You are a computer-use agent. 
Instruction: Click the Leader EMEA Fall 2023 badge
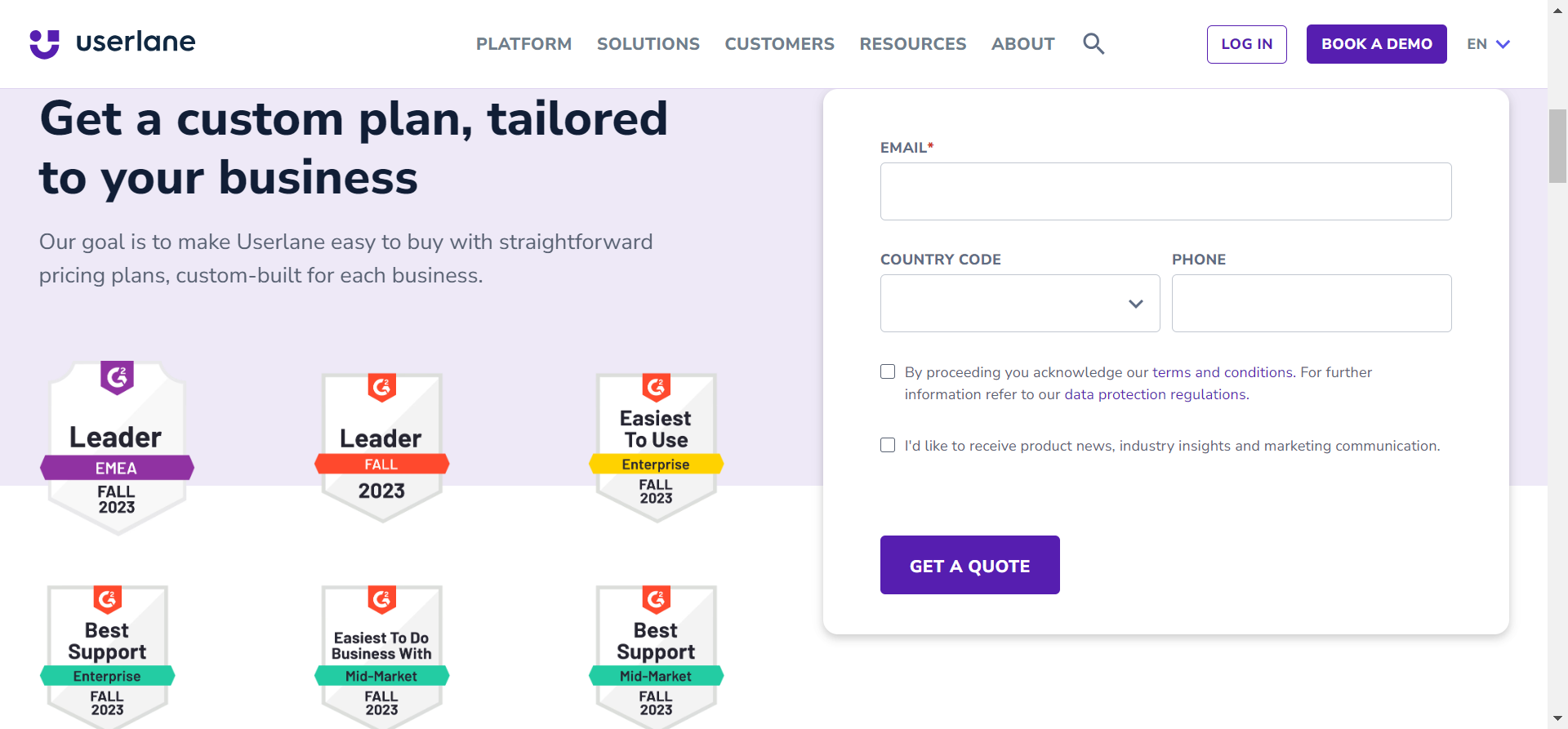click(x=117, y=447)
